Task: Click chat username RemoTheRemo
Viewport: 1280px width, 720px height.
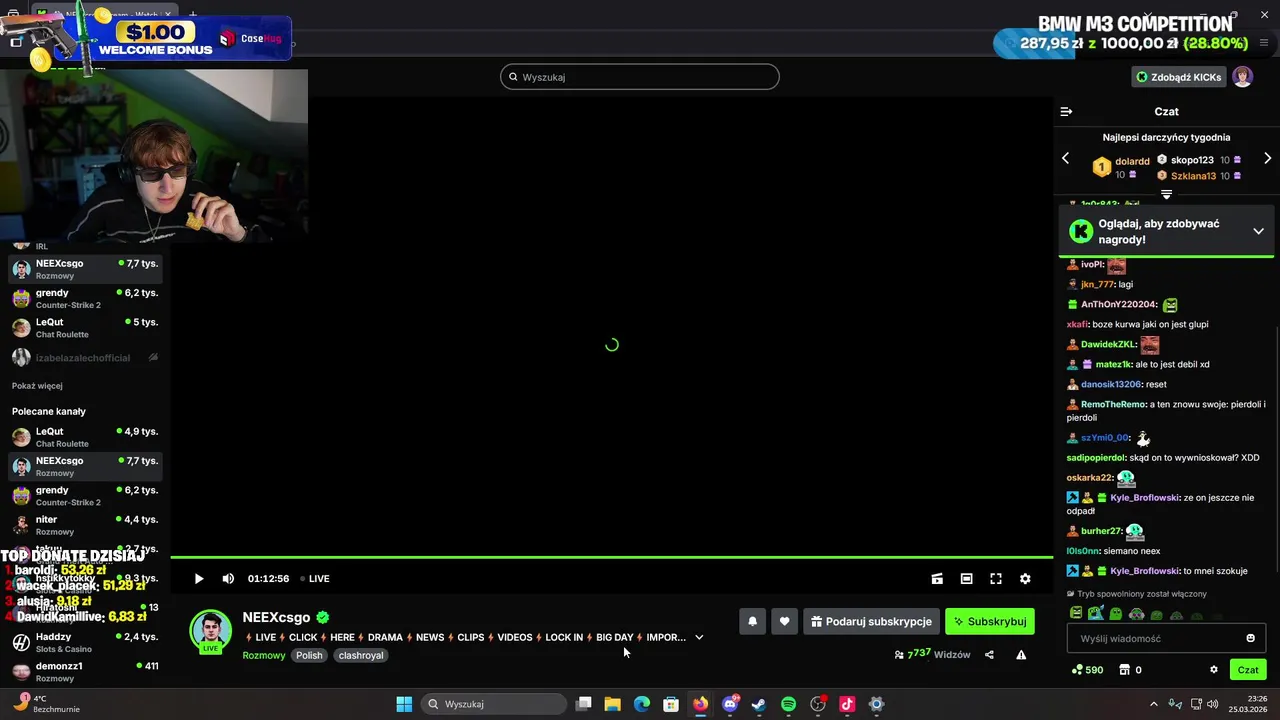Action: click(1113, 404)
